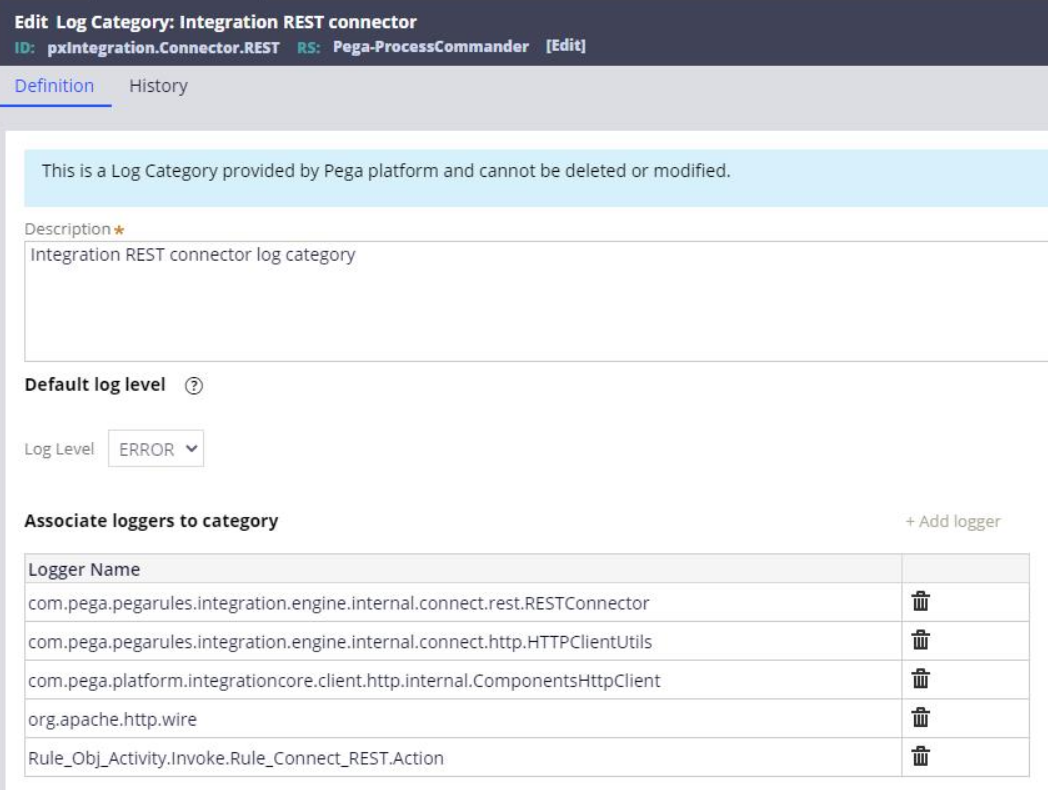Screen dimensions: 1048x790
Task: Open the Log Level ERROR dropdown
Action: (x=156, y=448)
